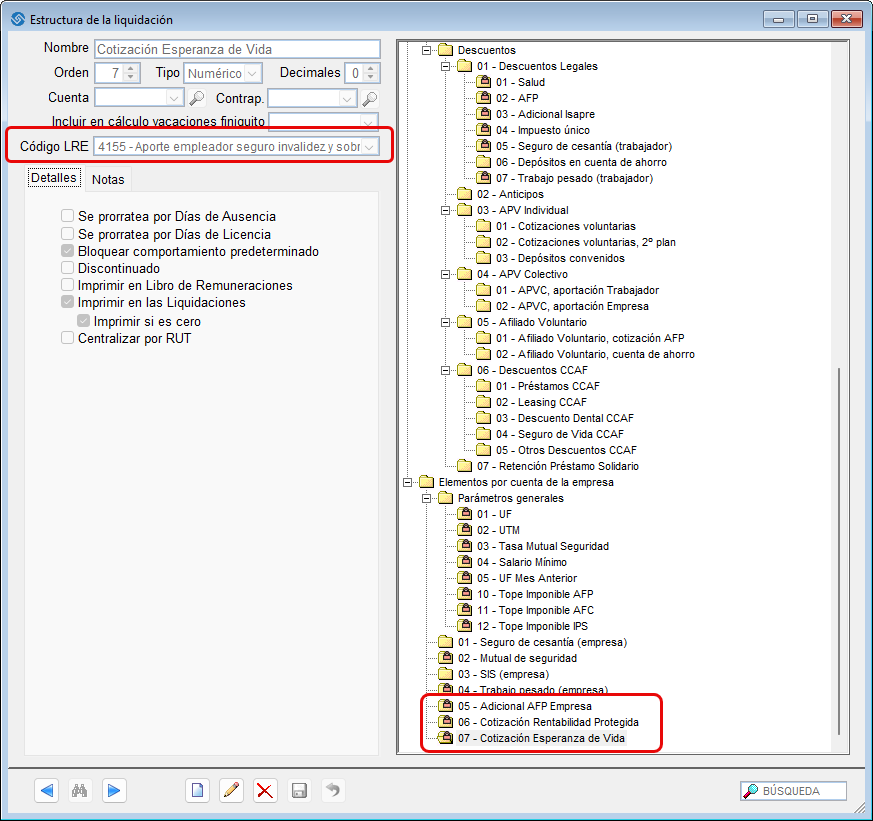Toggle Se prorratea por Días de Licencia
This screenshot has width=873, height=821.
67,234
